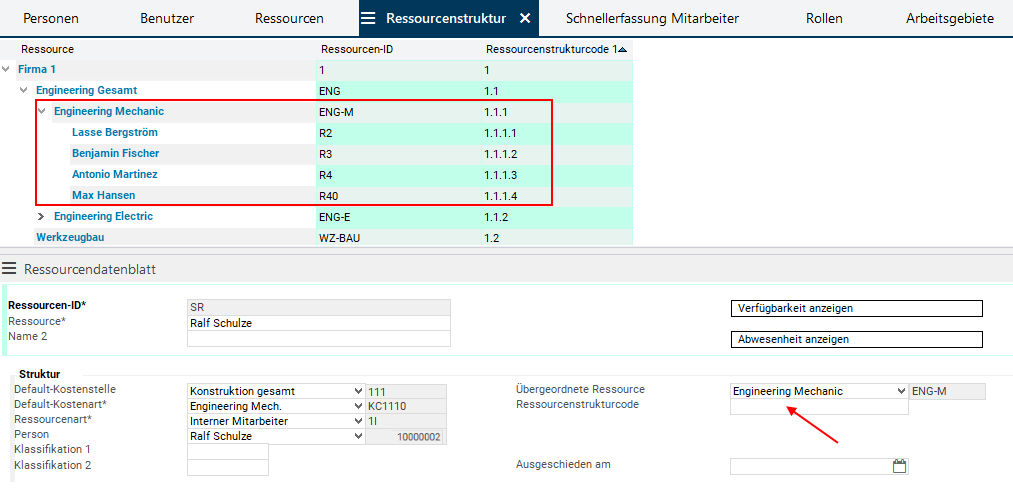Collapse the Engineering Gesamt node
Screen dimensions: 1013x492
pos(23,90)
